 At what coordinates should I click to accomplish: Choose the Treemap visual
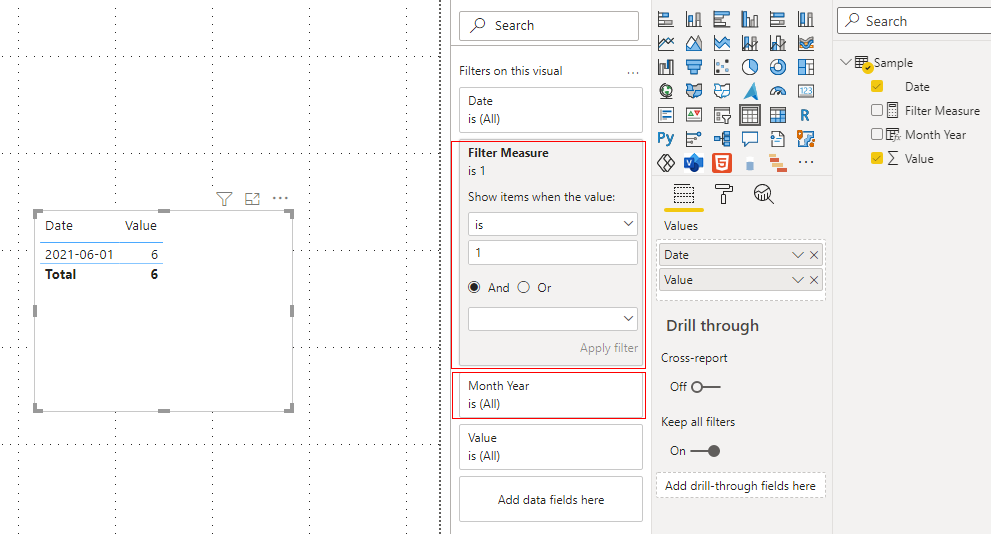pos(806,67)
